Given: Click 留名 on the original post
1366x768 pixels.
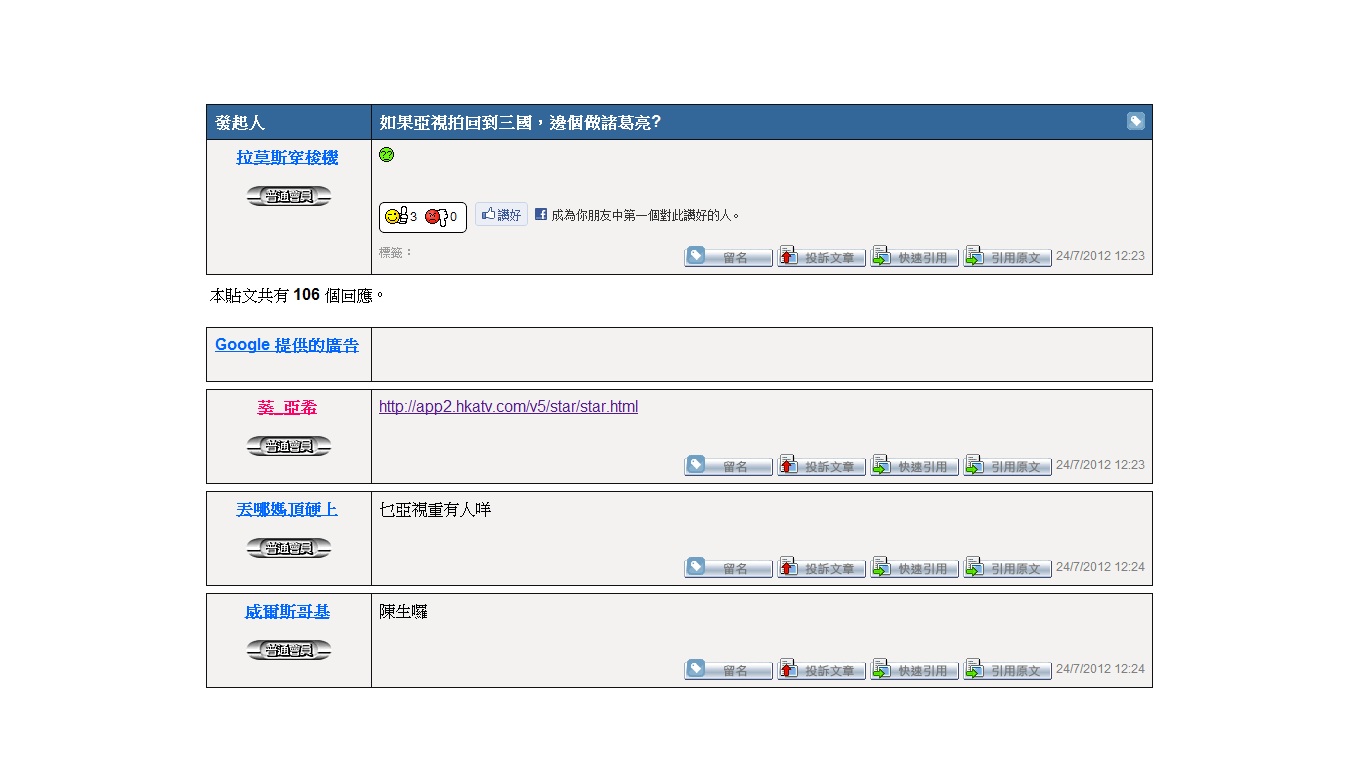Looking at the screenshot, I should 728,257.
